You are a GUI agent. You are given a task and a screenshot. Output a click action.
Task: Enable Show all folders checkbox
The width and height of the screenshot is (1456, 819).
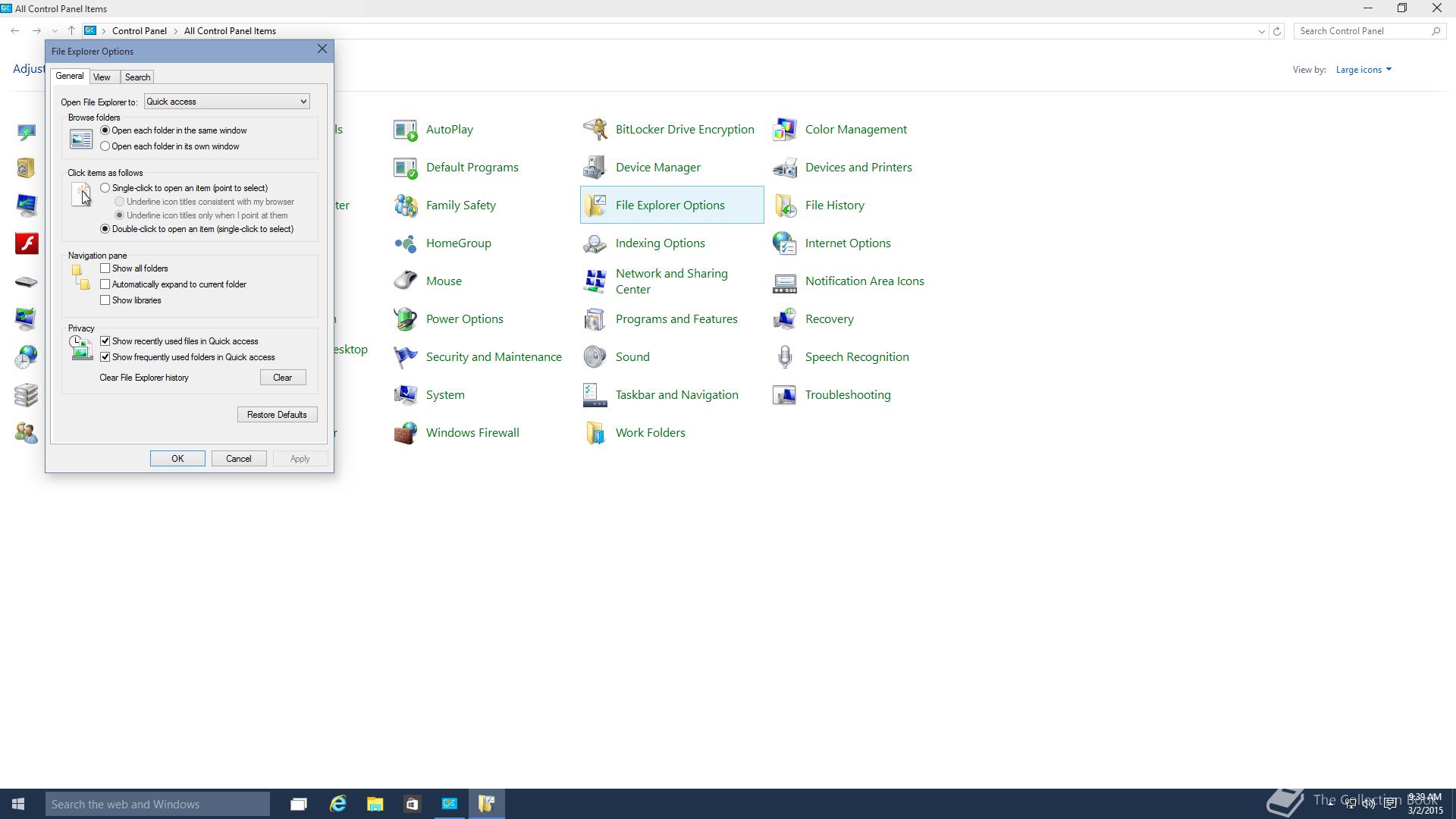pos(105,268)
